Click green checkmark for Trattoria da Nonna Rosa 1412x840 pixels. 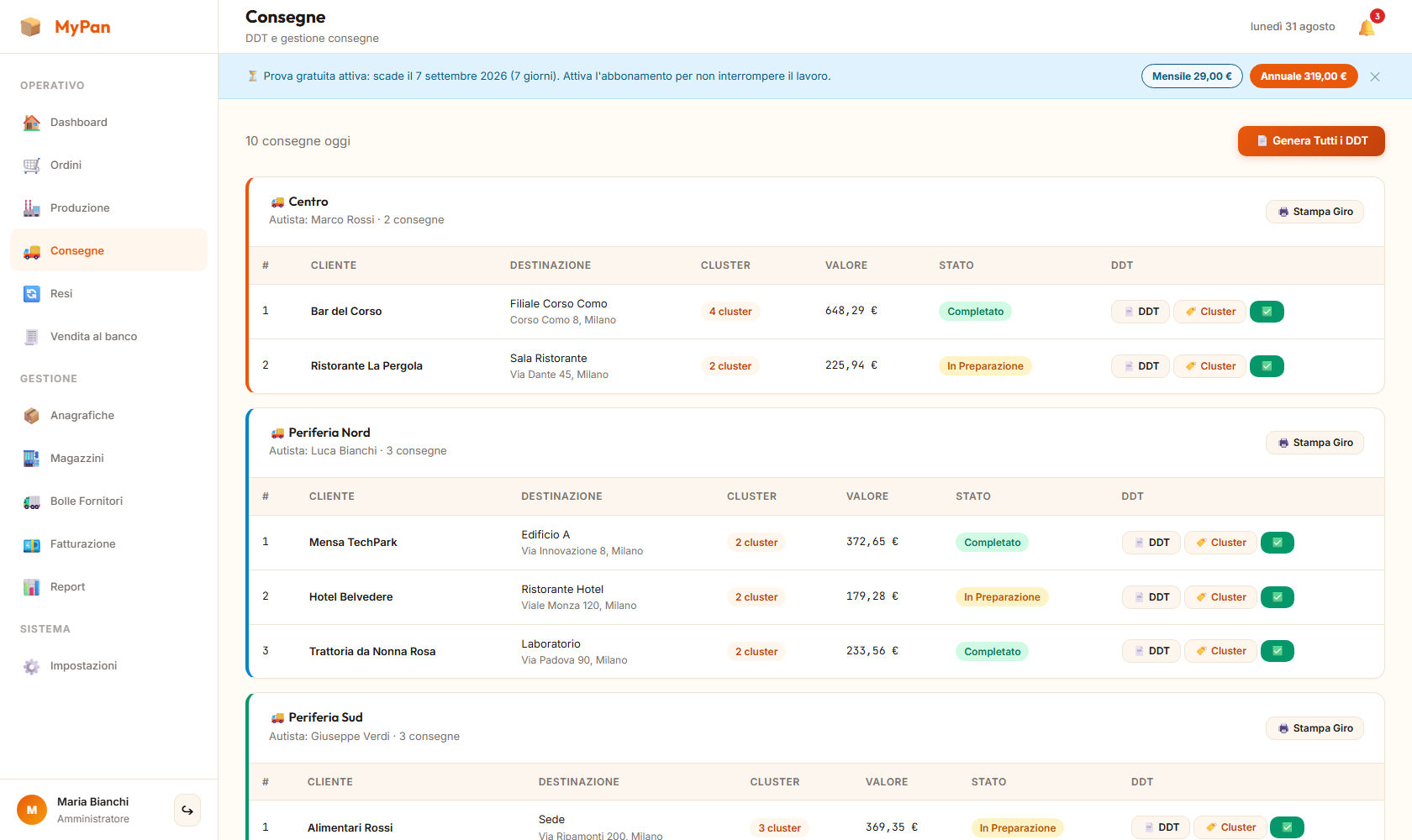(1278, 651)
